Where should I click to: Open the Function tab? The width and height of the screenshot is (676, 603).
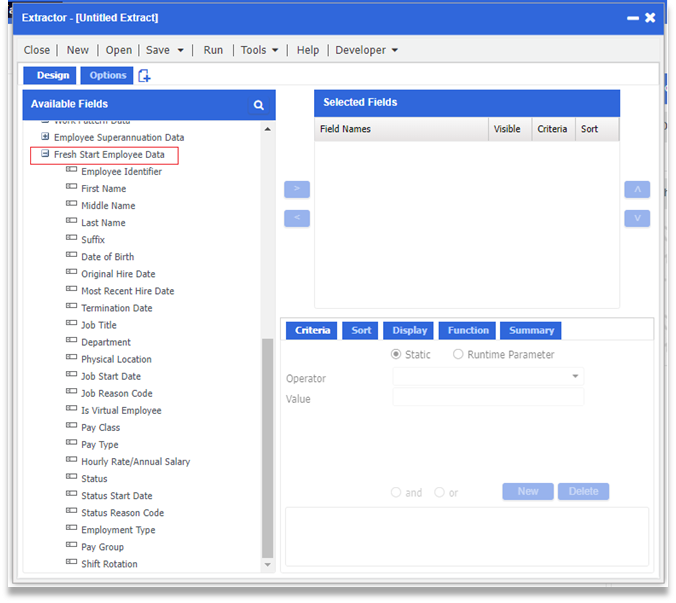(468, 330)
